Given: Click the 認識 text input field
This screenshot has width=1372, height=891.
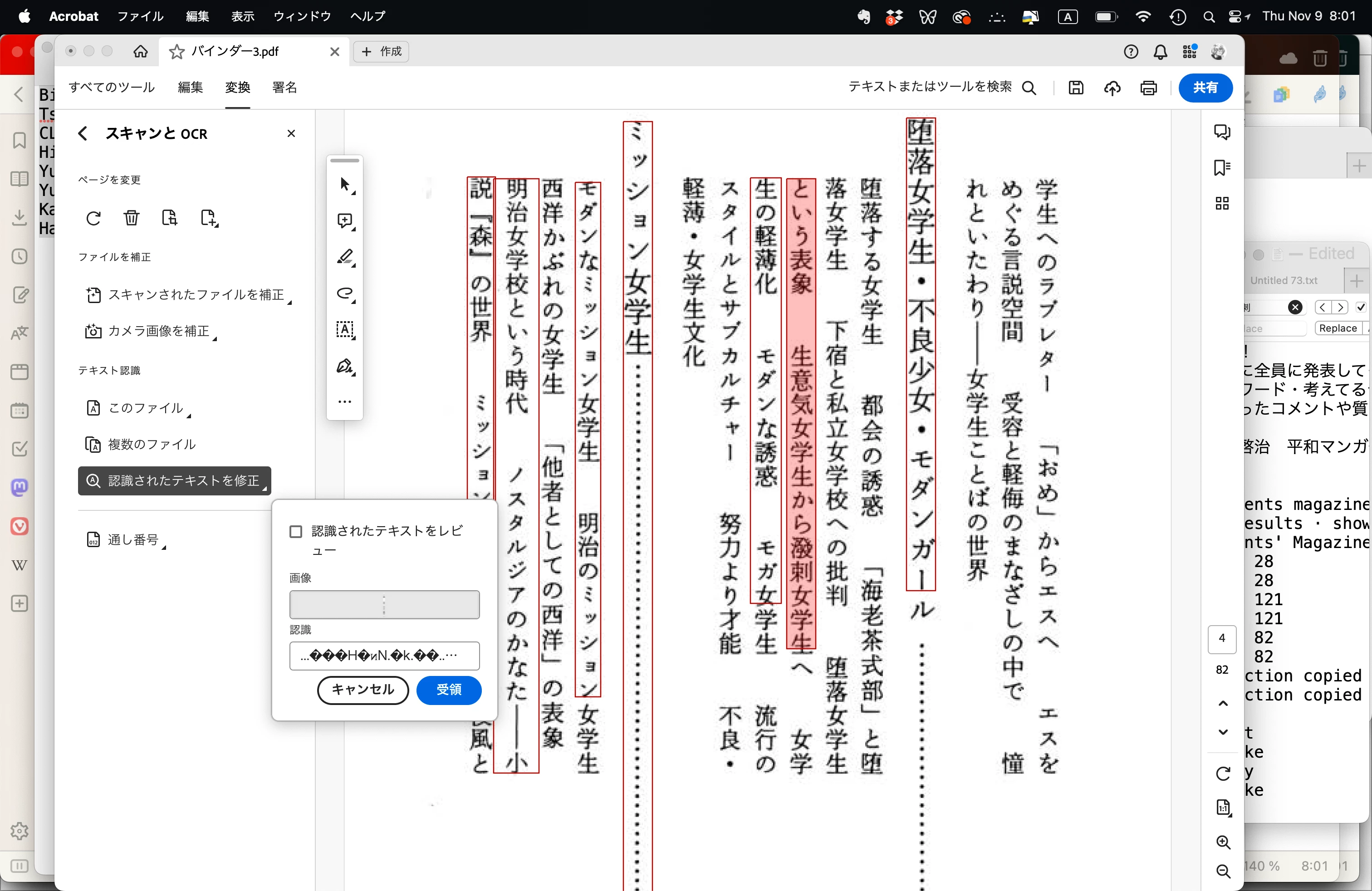Looking at the screenshot, I should (384, 656).
